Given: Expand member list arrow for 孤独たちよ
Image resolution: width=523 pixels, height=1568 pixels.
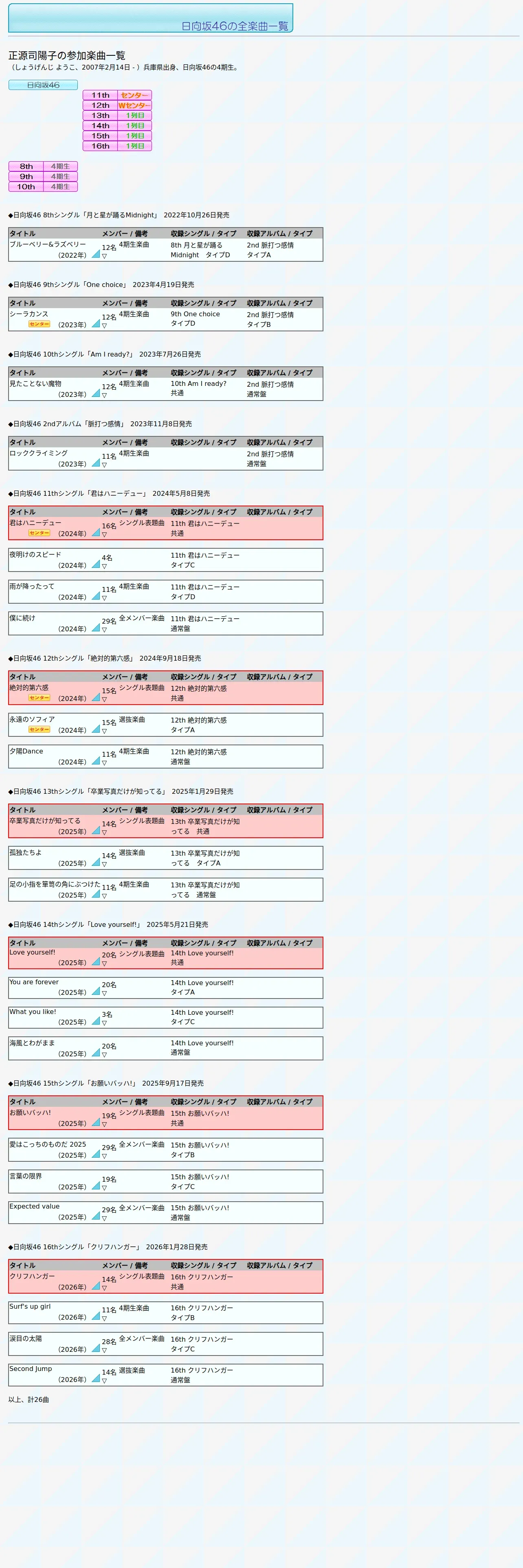Looking at the screenshot, I should pos(104,864).
